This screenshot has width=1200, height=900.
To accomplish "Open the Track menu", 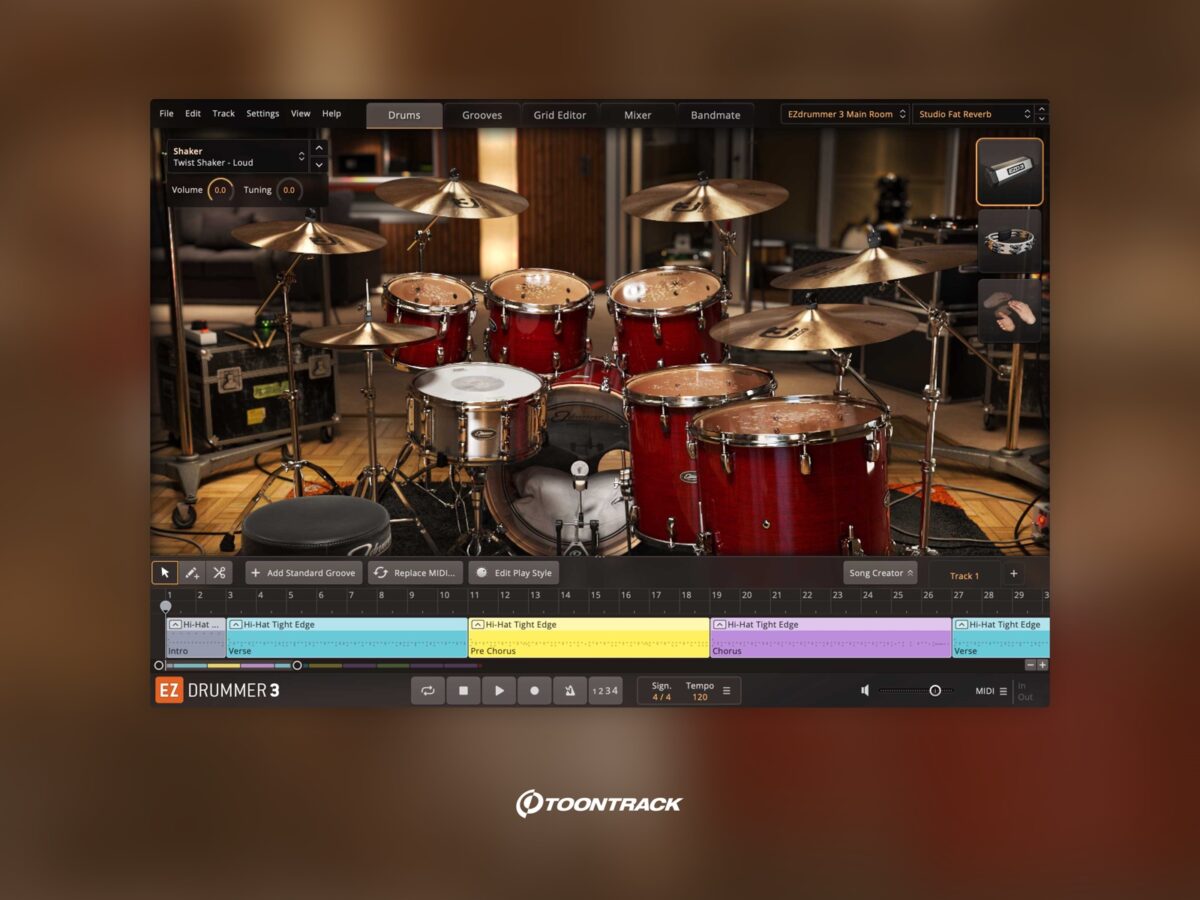I will pos(223,114).
